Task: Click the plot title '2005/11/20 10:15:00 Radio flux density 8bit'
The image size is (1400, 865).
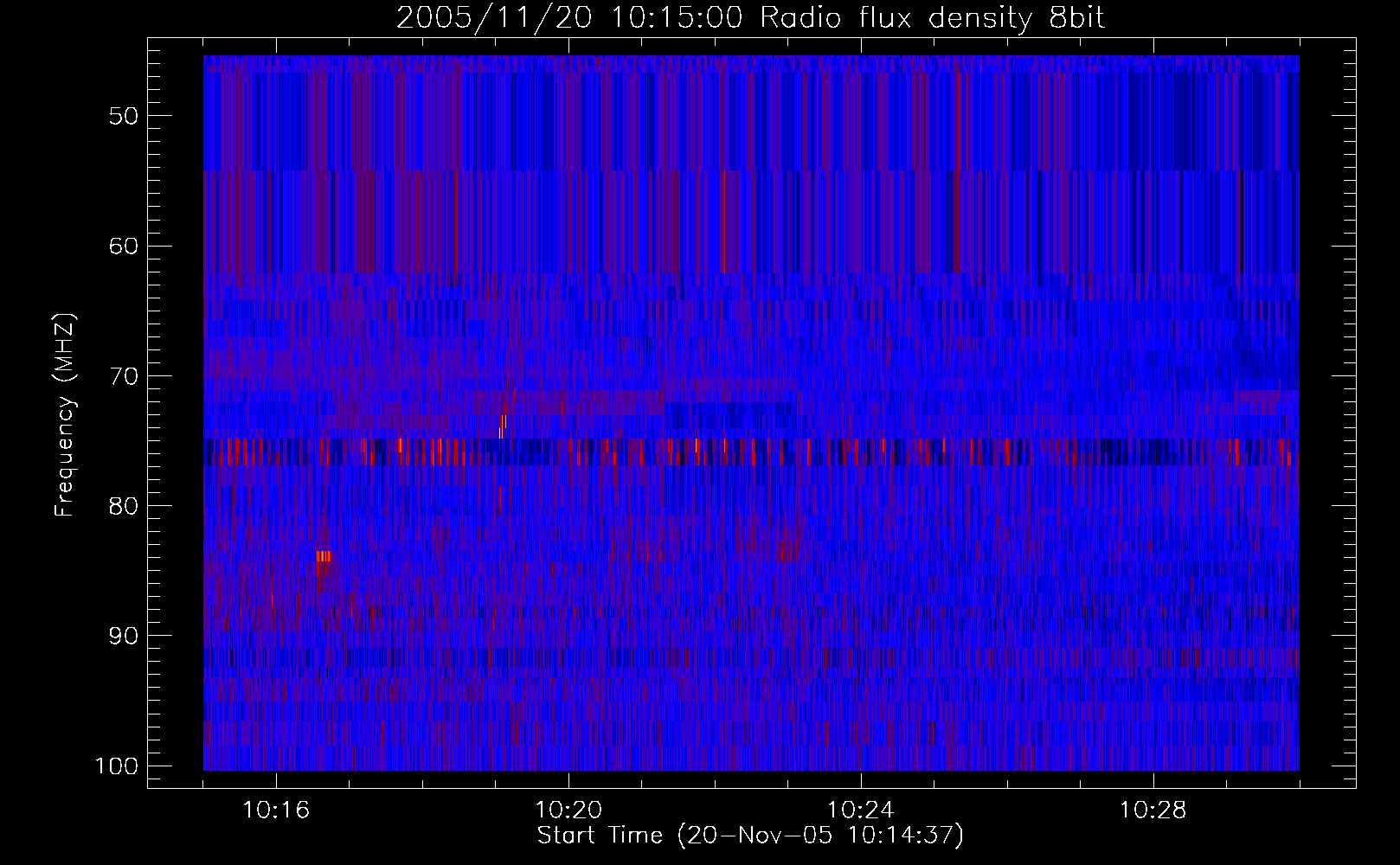Action: click(750, 17)
